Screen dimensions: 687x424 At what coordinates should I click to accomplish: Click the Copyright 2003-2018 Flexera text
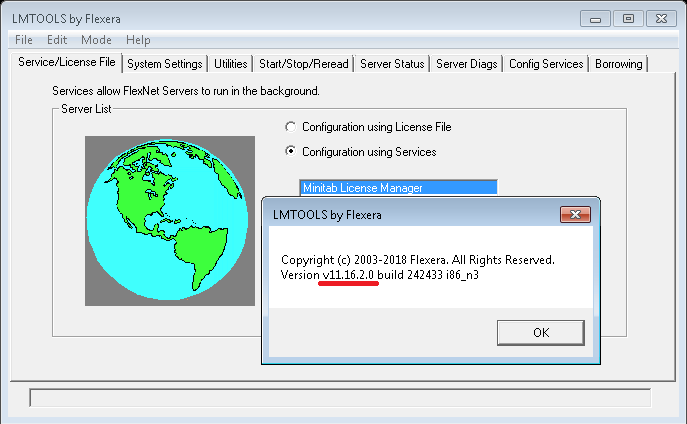(418, 260)
